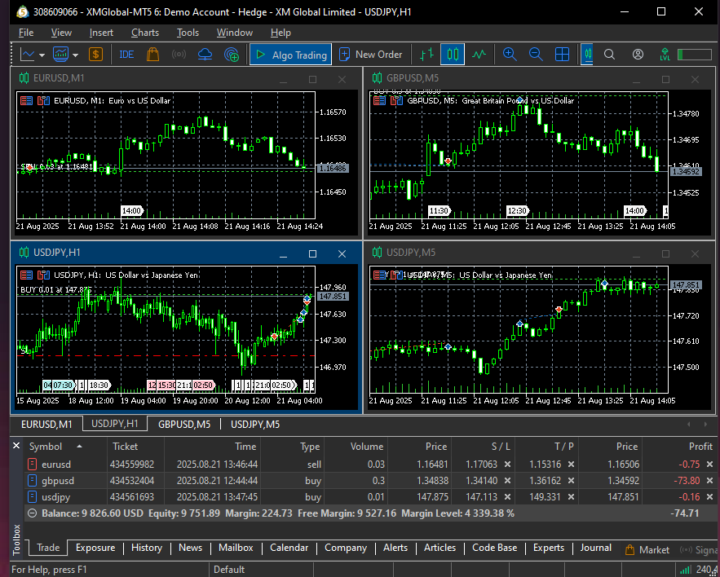Switch chart to bar chart style

(427, 55)
